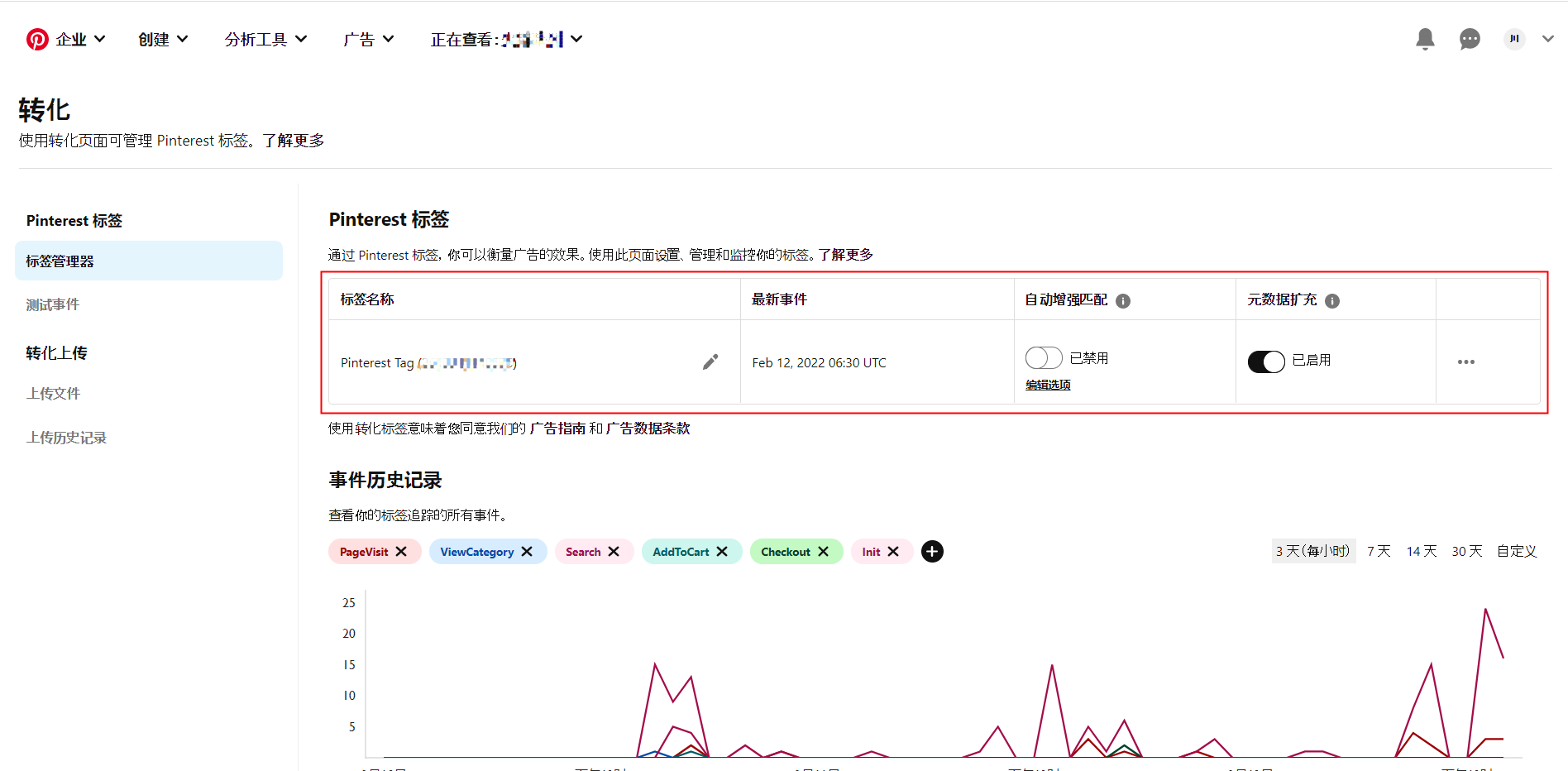Select the 30 天 time range

pyautogui.click(x=1467, y=551)
